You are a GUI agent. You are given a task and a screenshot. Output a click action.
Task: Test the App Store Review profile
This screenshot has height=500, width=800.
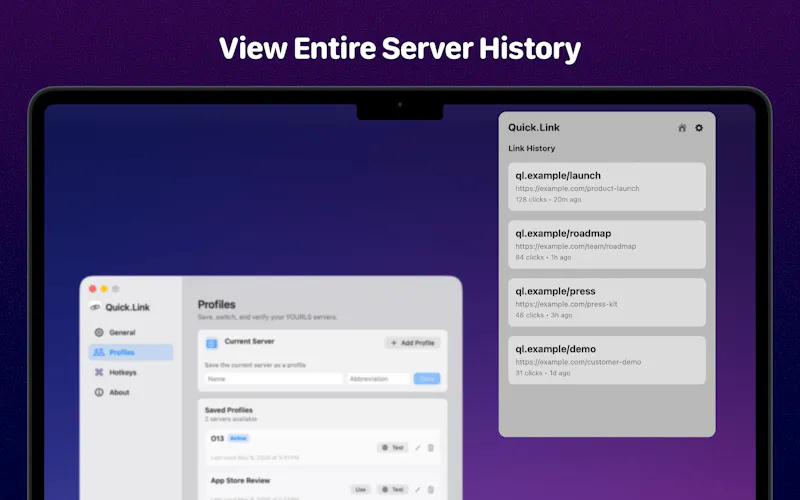tap(393, 490)
